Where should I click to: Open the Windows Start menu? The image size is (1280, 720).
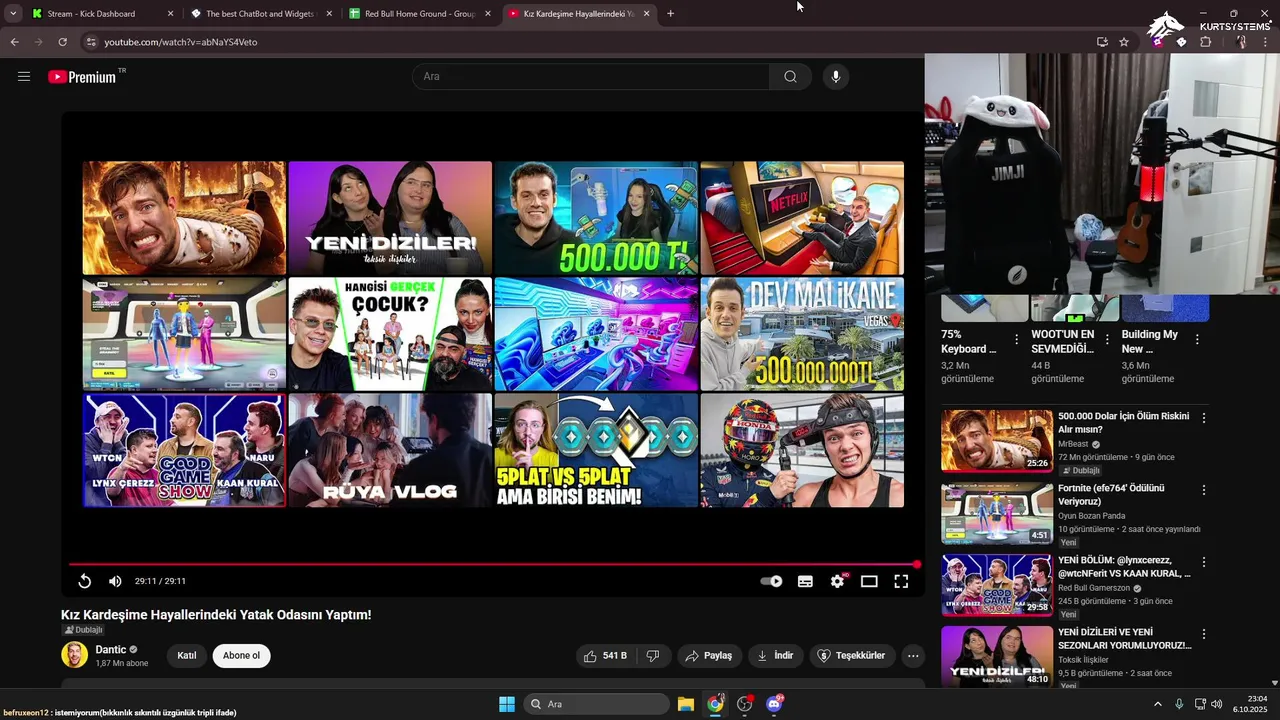(507, 704)
